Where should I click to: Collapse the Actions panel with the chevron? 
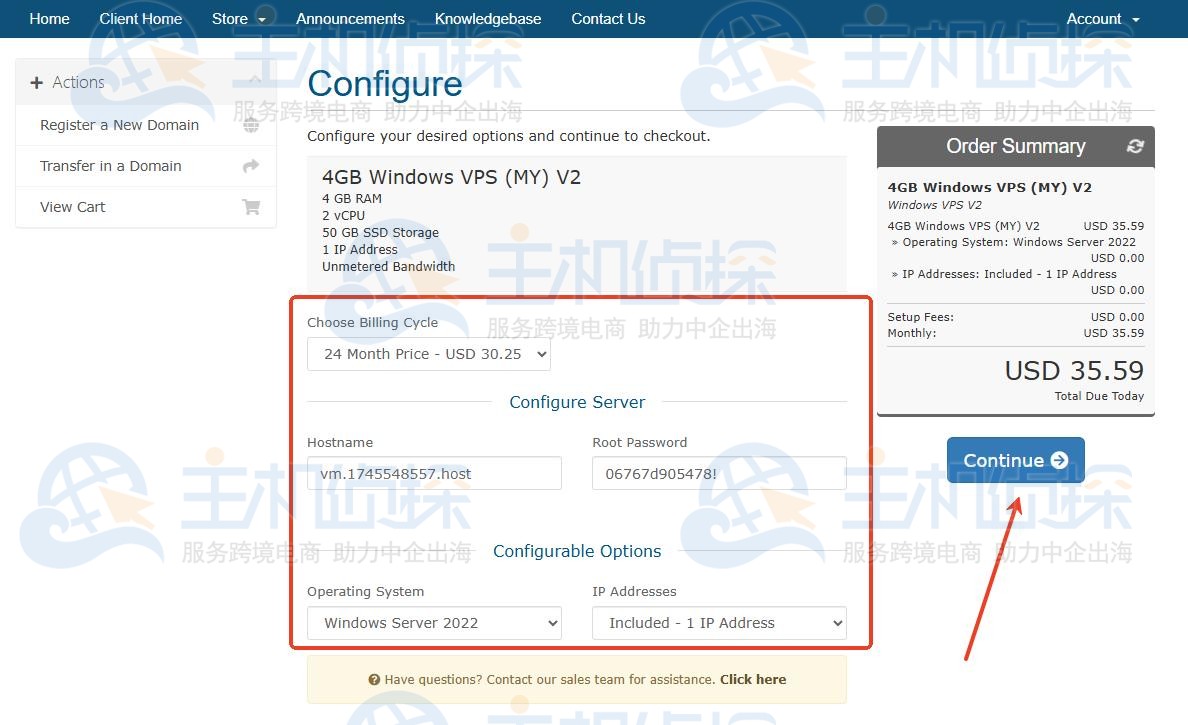click(x=254, y=82)
